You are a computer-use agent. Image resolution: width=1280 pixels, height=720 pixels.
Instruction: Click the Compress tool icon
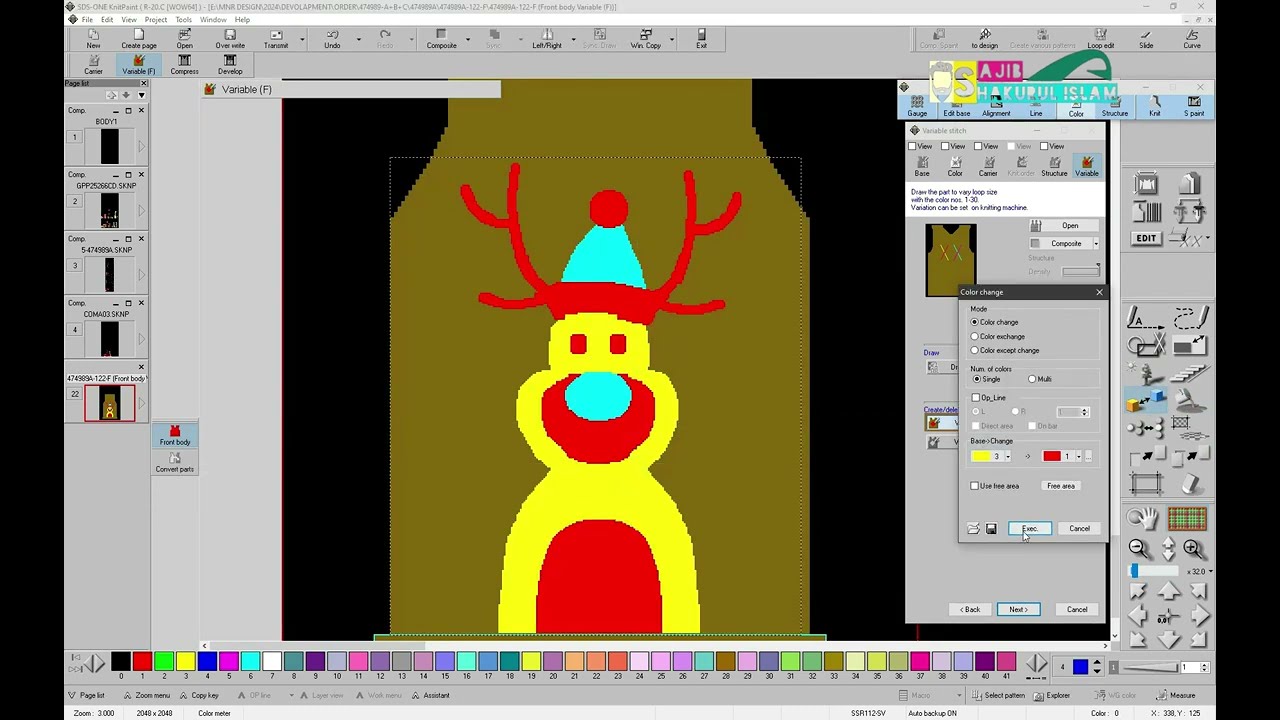184,65
